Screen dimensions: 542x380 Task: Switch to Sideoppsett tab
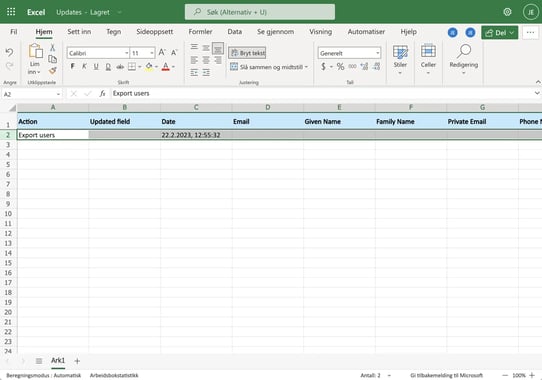(155, 32)
